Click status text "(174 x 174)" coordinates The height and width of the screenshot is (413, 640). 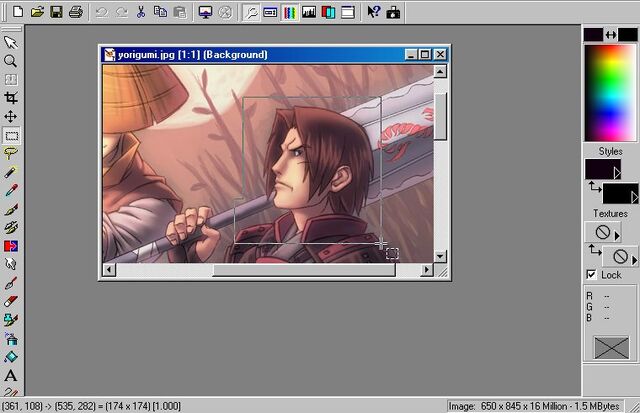pos(128,406)
